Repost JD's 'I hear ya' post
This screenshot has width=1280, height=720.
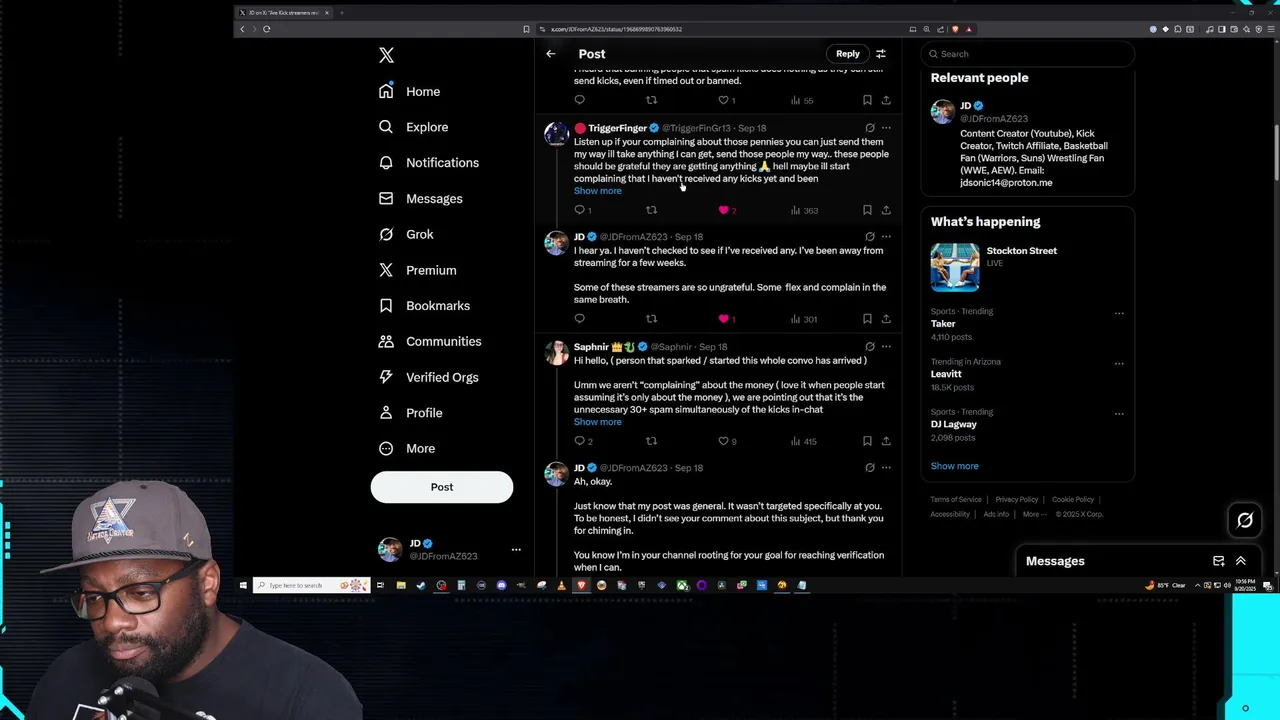[x=651, y=319]
